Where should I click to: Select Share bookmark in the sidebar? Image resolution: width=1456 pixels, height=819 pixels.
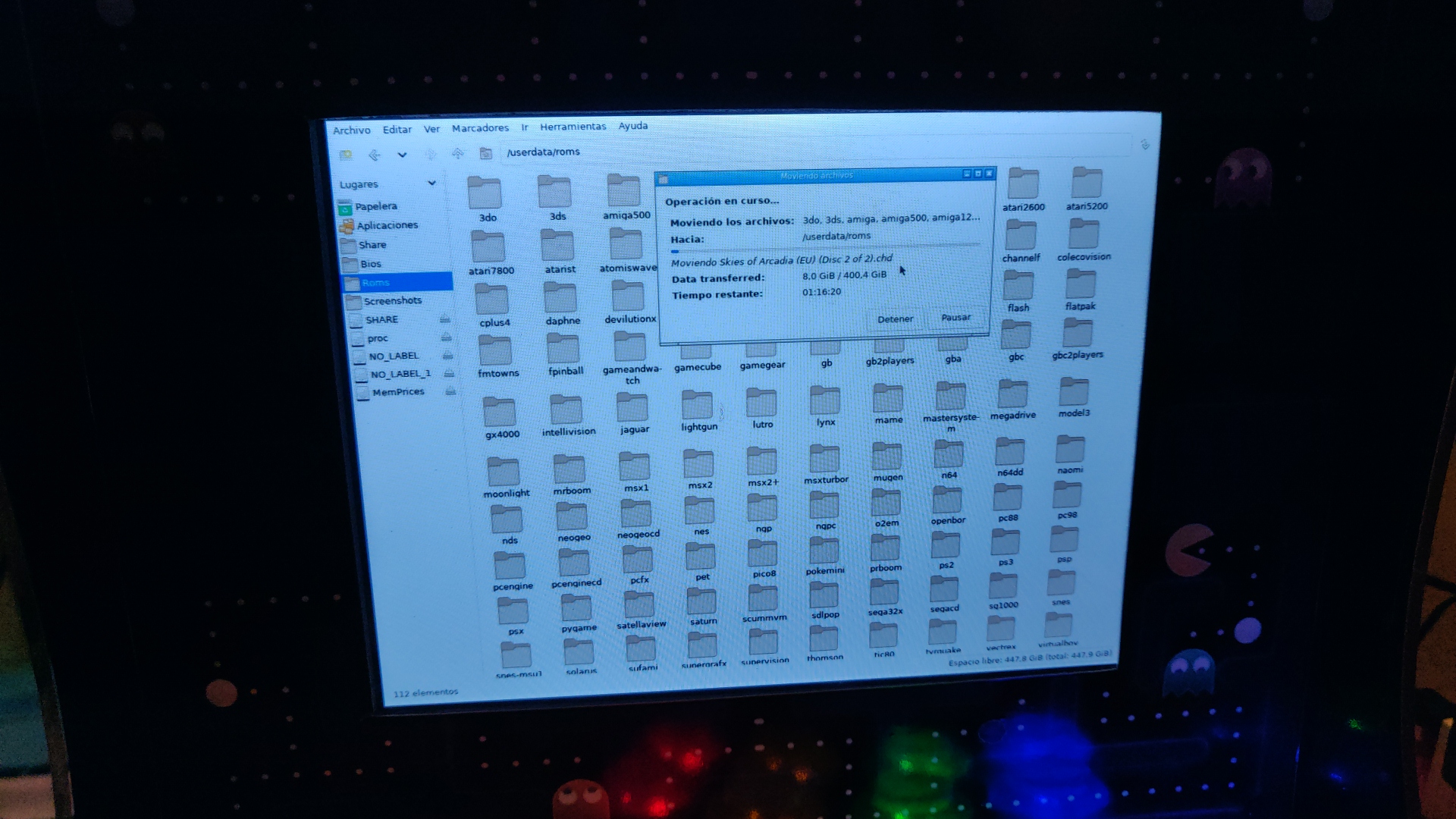pyautogui.click(x=372, y=245)
